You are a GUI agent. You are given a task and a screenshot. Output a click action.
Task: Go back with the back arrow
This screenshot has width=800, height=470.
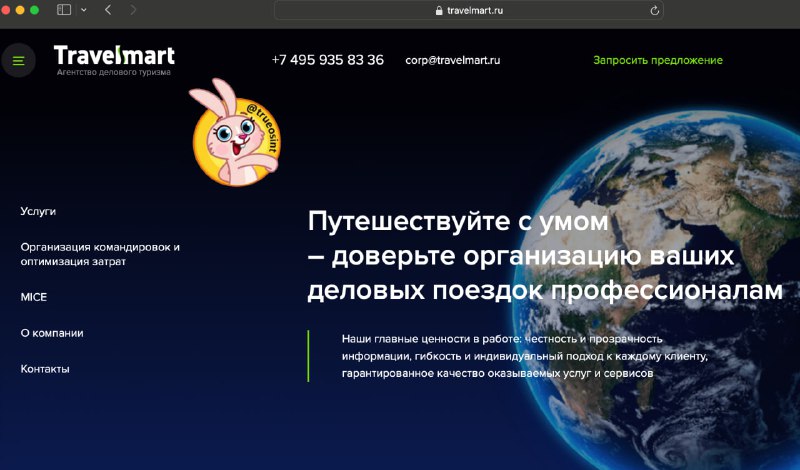pos(108,10)
